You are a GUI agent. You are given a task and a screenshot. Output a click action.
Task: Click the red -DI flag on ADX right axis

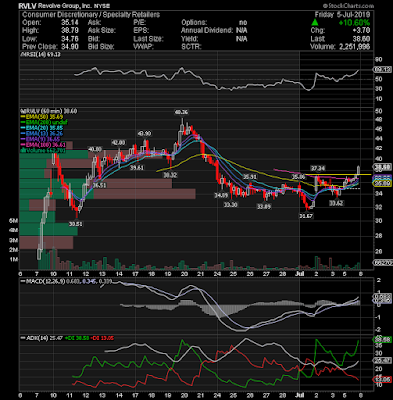(x=381, y=380)
